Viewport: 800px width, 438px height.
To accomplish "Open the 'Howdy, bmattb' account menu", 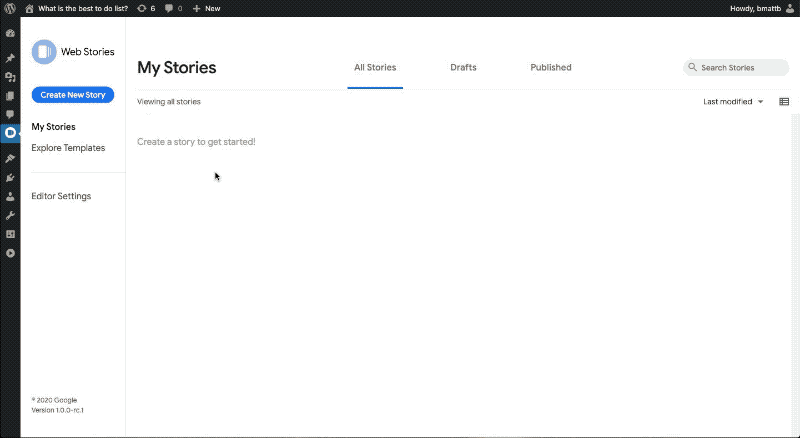I will click(x=762, y=8).
